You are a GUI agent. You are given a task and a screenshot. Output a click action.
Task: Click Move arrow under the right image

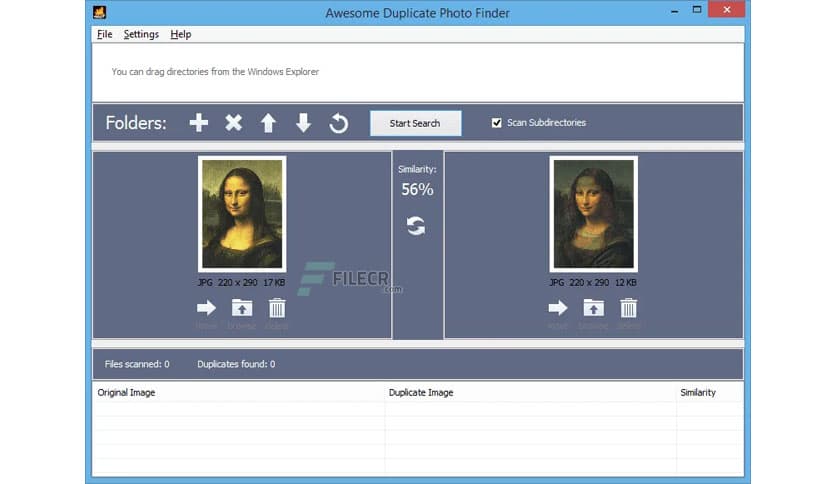coord(558,308)
